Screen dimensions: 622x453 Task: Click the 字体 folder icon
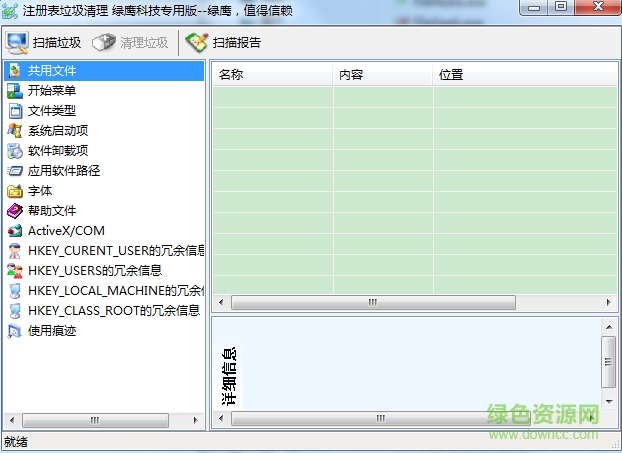pyautogui.click(x=15, y=191)
